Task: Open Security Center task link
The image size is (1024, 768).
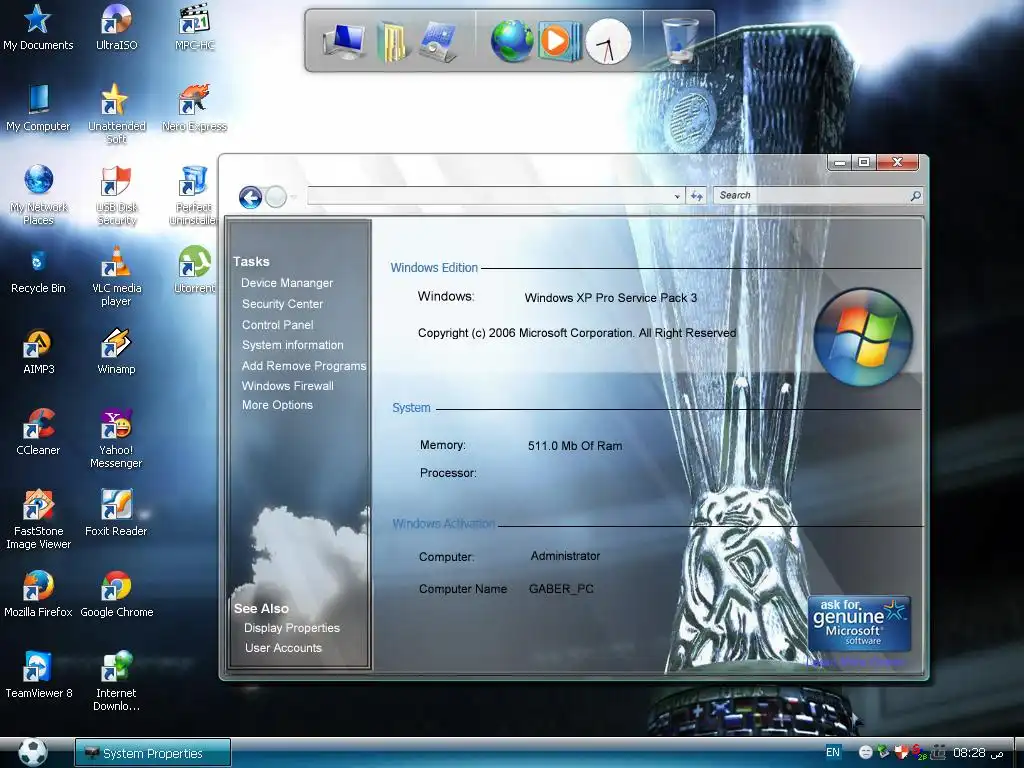Action: point(282,304)
